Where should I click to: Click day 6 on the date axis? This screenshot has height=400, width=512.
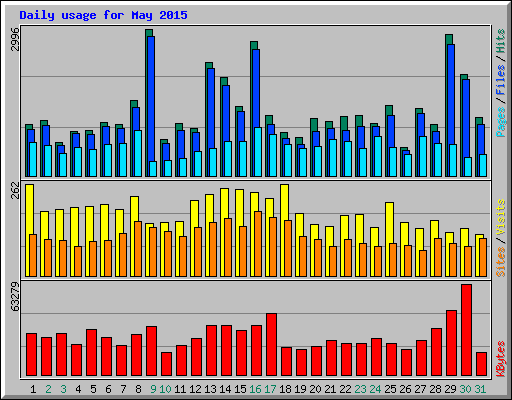108,389
